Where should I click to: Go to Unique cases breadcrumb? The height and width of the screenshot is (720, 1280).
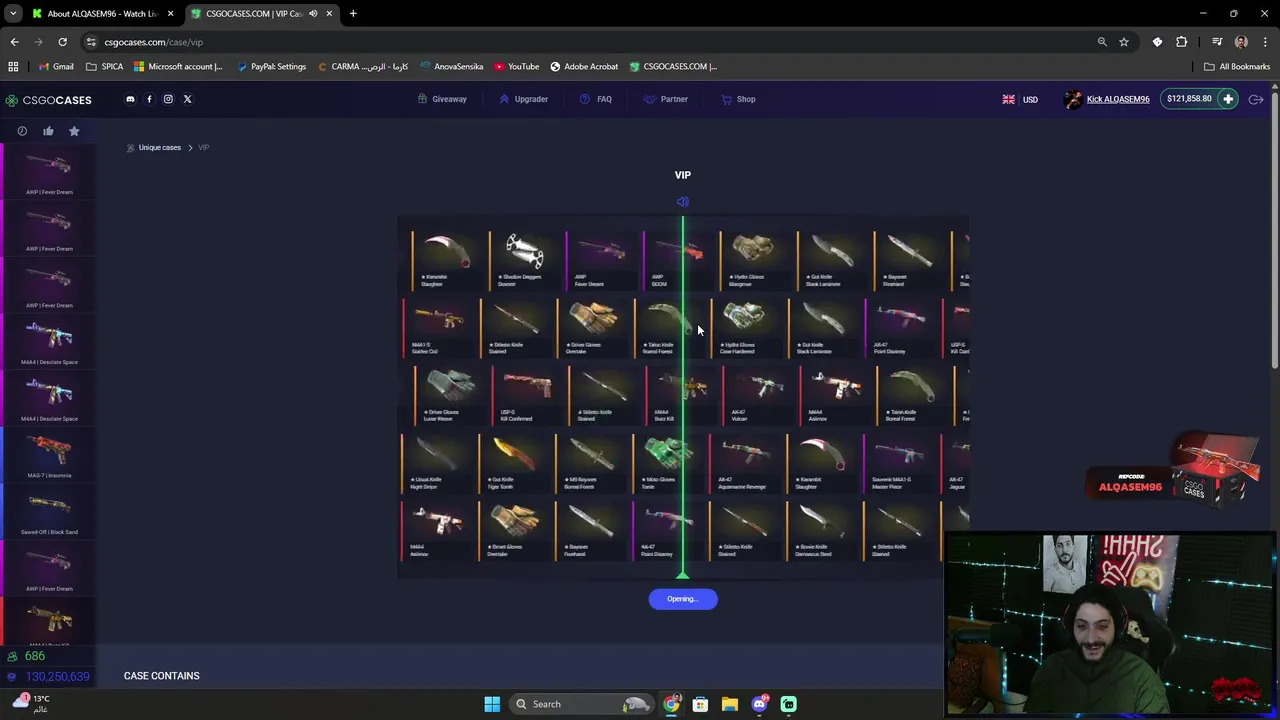(160, 148)
